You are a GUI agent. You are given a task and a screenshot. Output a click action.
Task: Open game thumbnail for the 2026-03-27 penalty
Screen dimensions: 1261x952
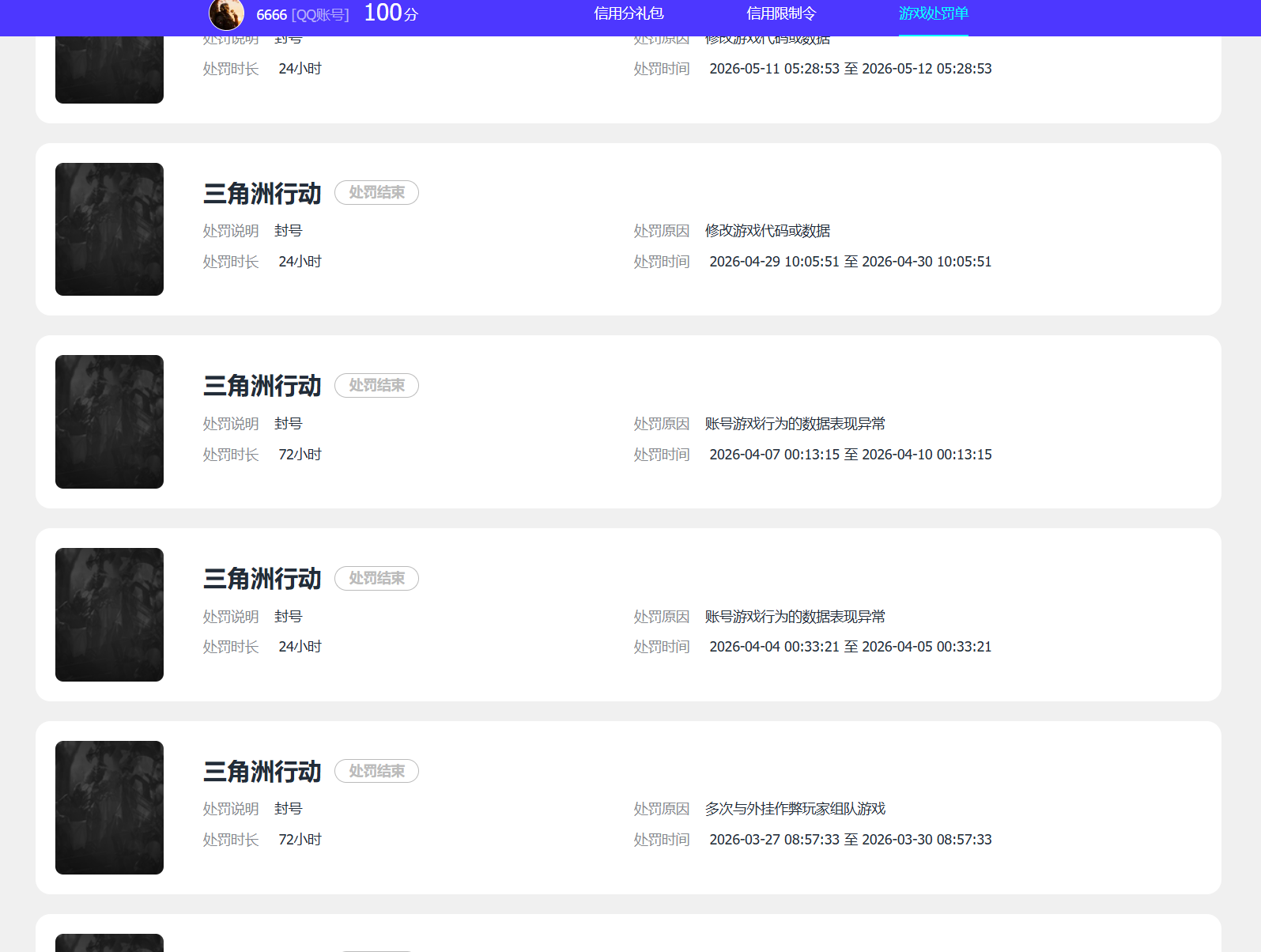[x=109, y=807]
